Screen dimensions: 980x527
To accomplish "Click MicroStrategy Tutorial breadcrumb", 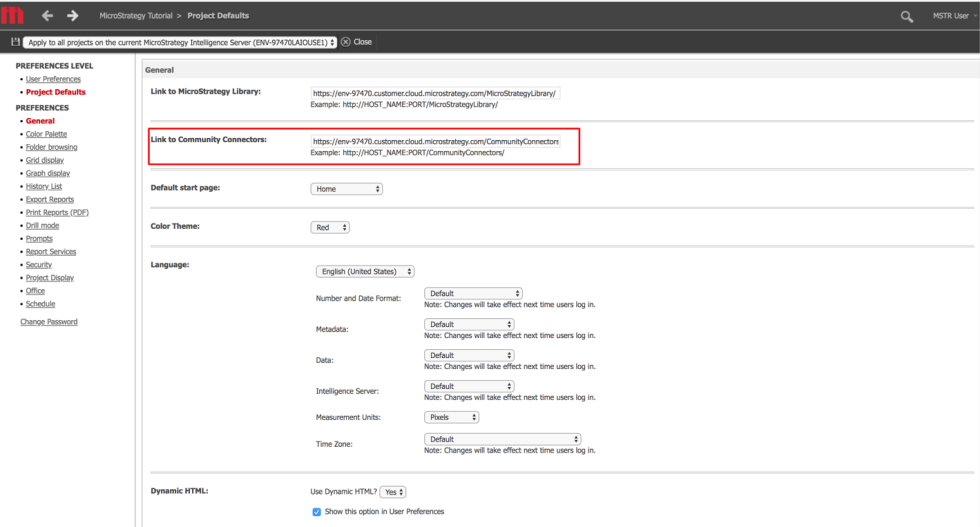I will [x=136, y=16].
